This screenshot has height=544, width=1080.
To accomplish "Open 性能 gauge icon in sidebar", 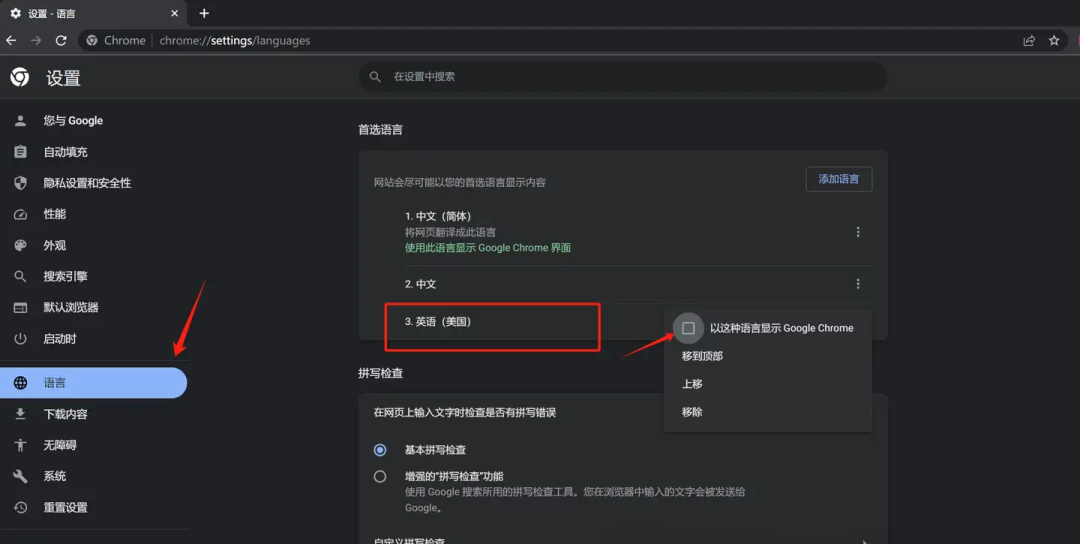I will click(20, 214).
